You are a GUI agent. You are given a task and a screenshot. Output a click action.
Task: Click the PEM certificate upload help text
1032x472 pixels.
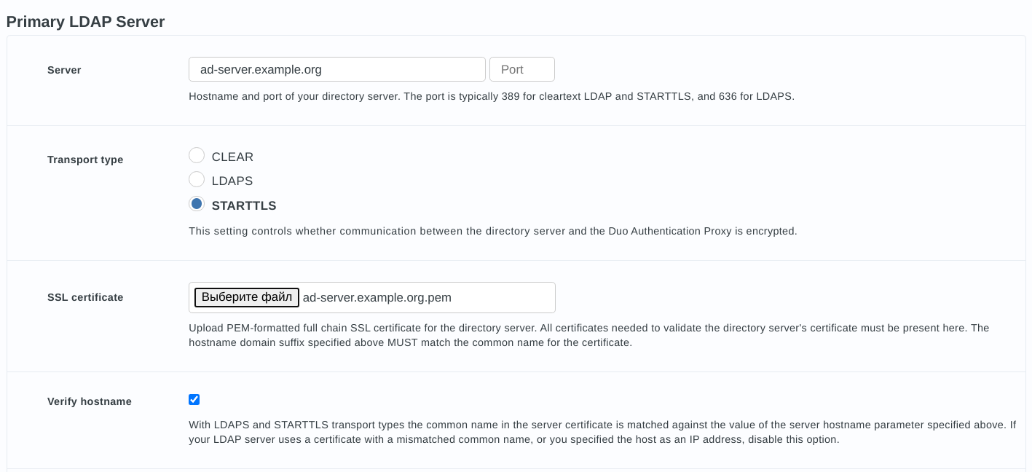pos(588,335)
